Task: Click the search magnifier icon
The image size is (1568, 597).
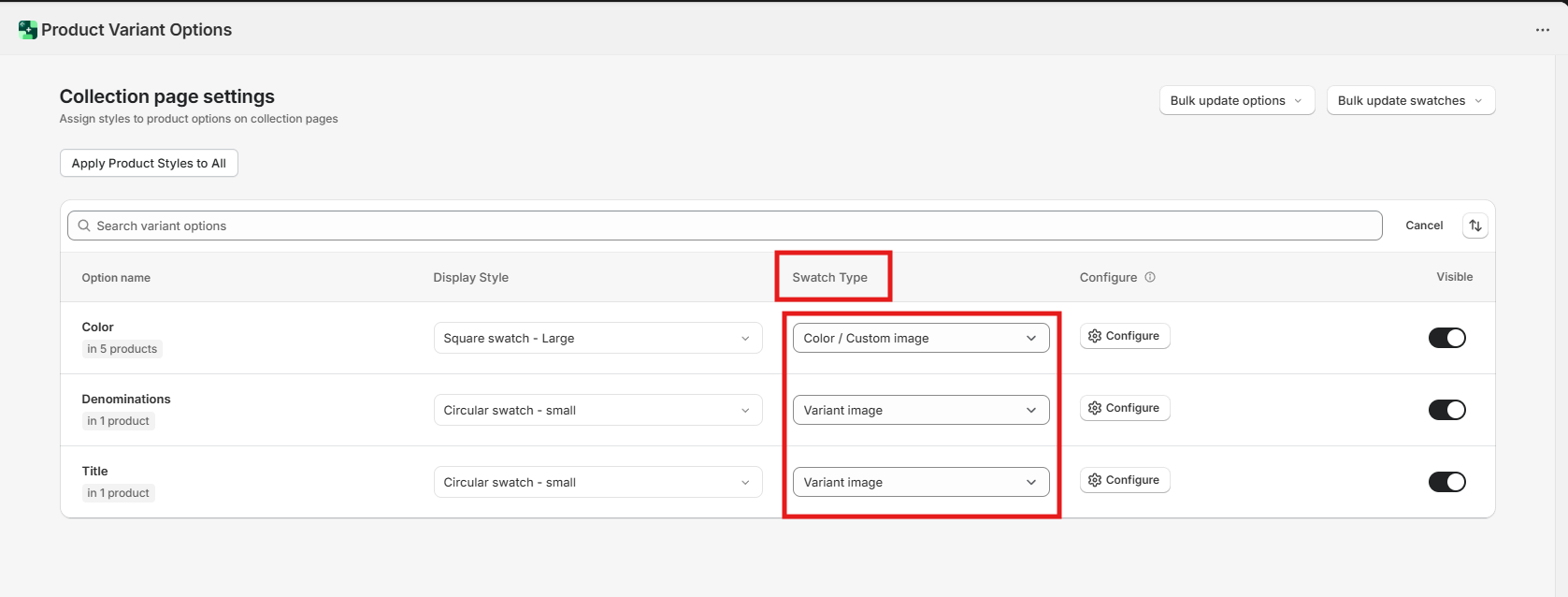Action: click(84, 226)
